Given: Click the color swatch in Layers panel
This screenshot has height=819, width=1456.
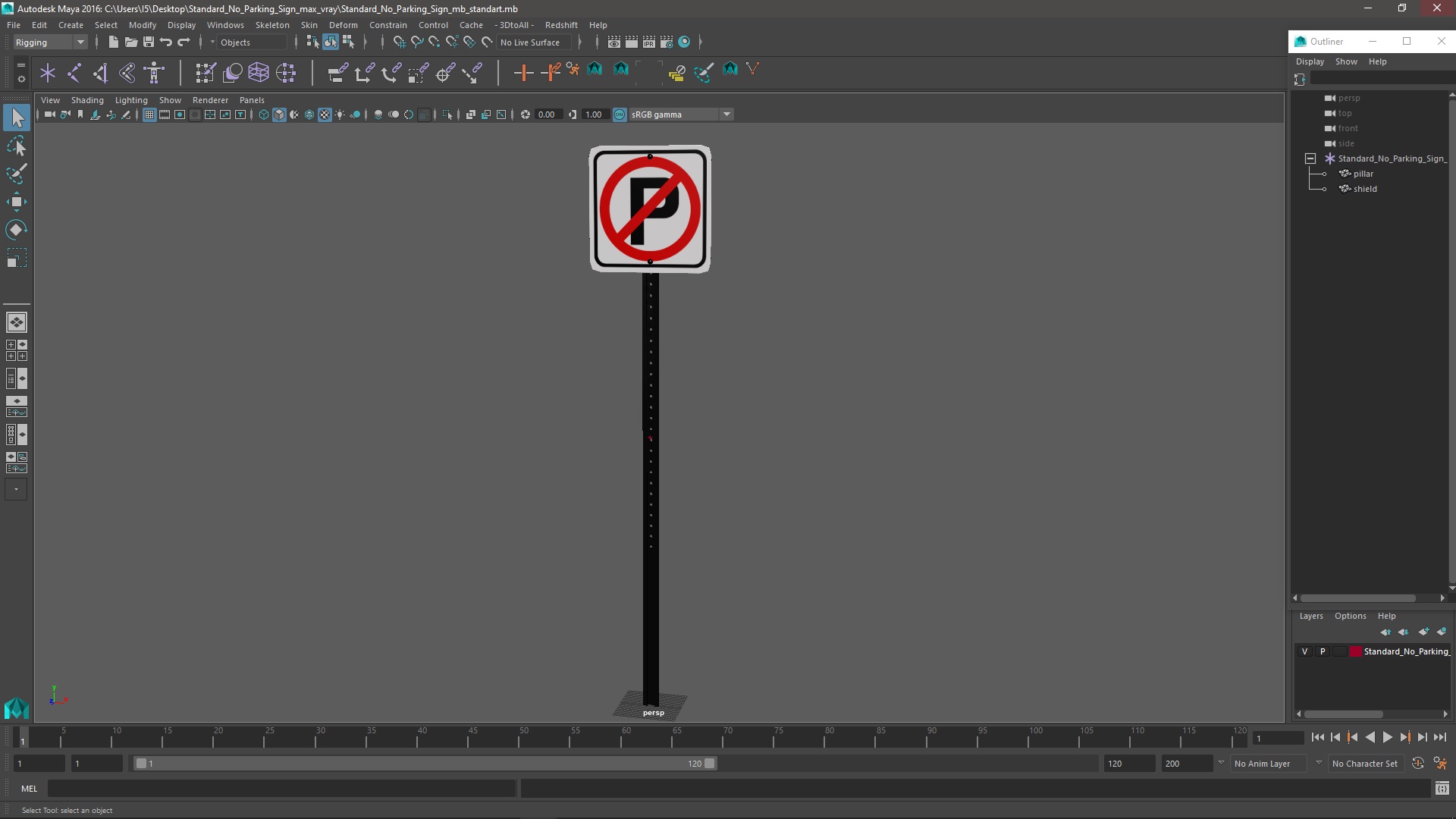Looking at the screenshot, I should coord(1354,651).
